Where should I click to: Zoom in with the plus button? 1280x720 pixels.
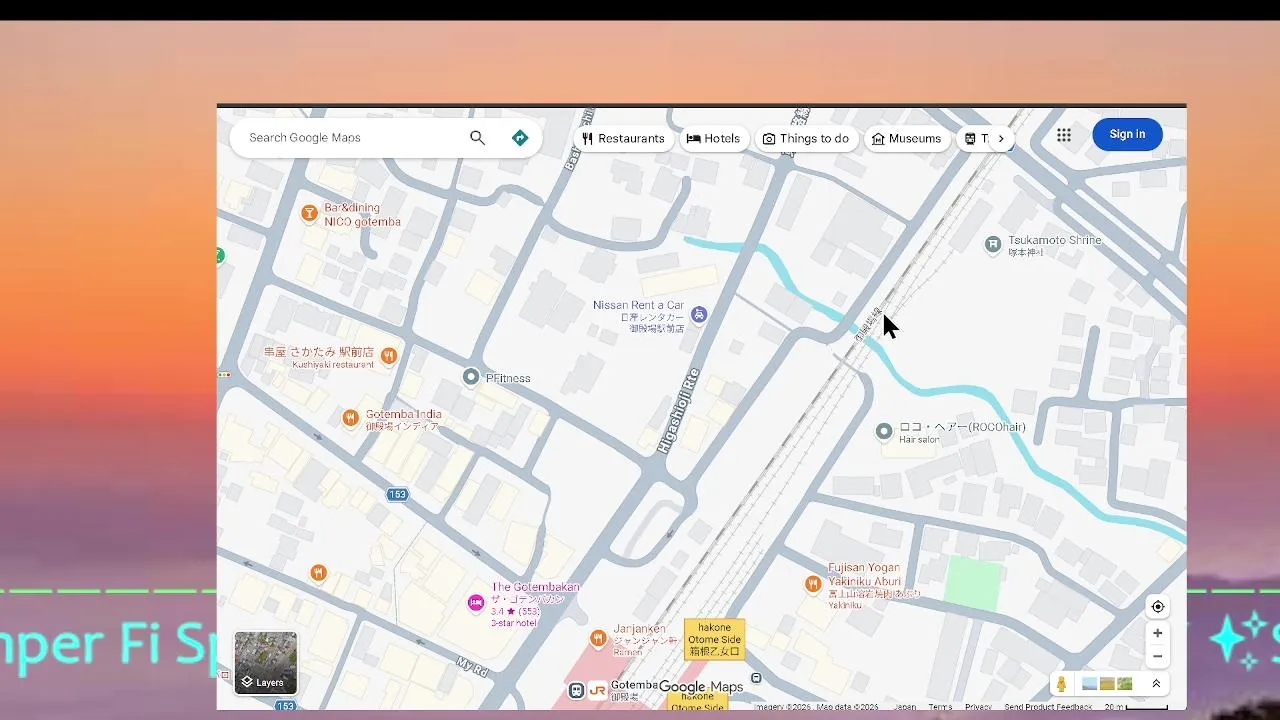coord(1157,633)
